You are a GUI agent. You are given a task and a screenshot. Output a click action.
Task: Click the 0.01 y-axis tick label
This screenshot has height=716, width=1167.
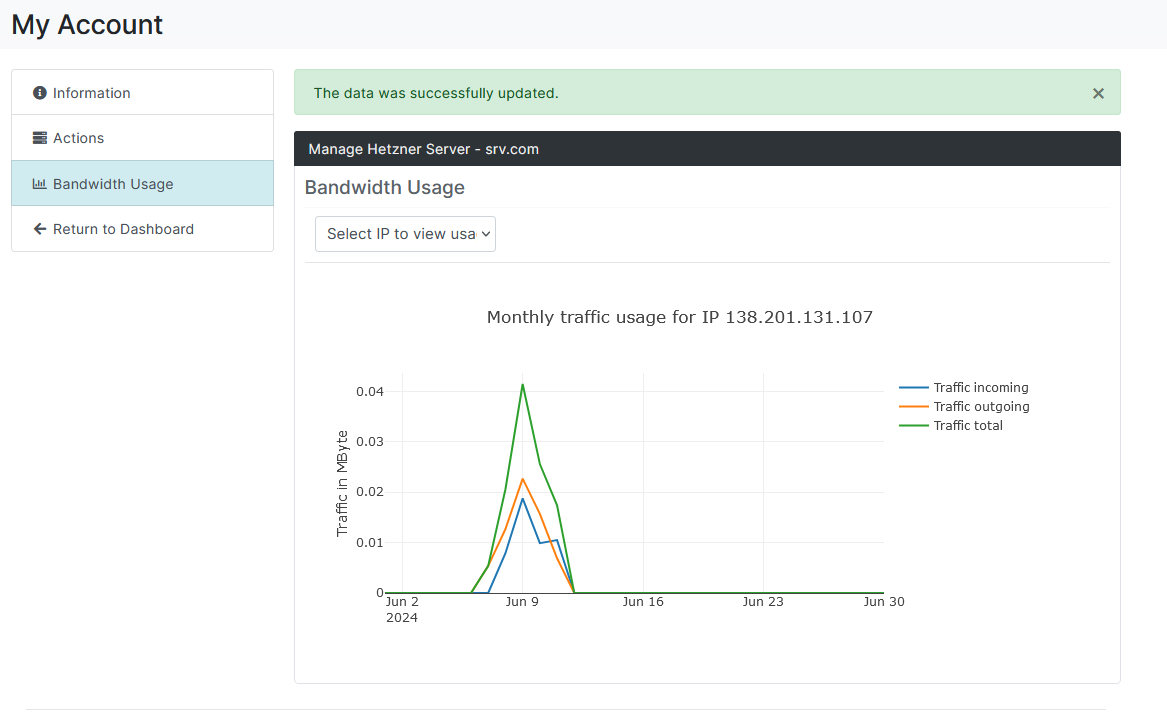point(370,542)
